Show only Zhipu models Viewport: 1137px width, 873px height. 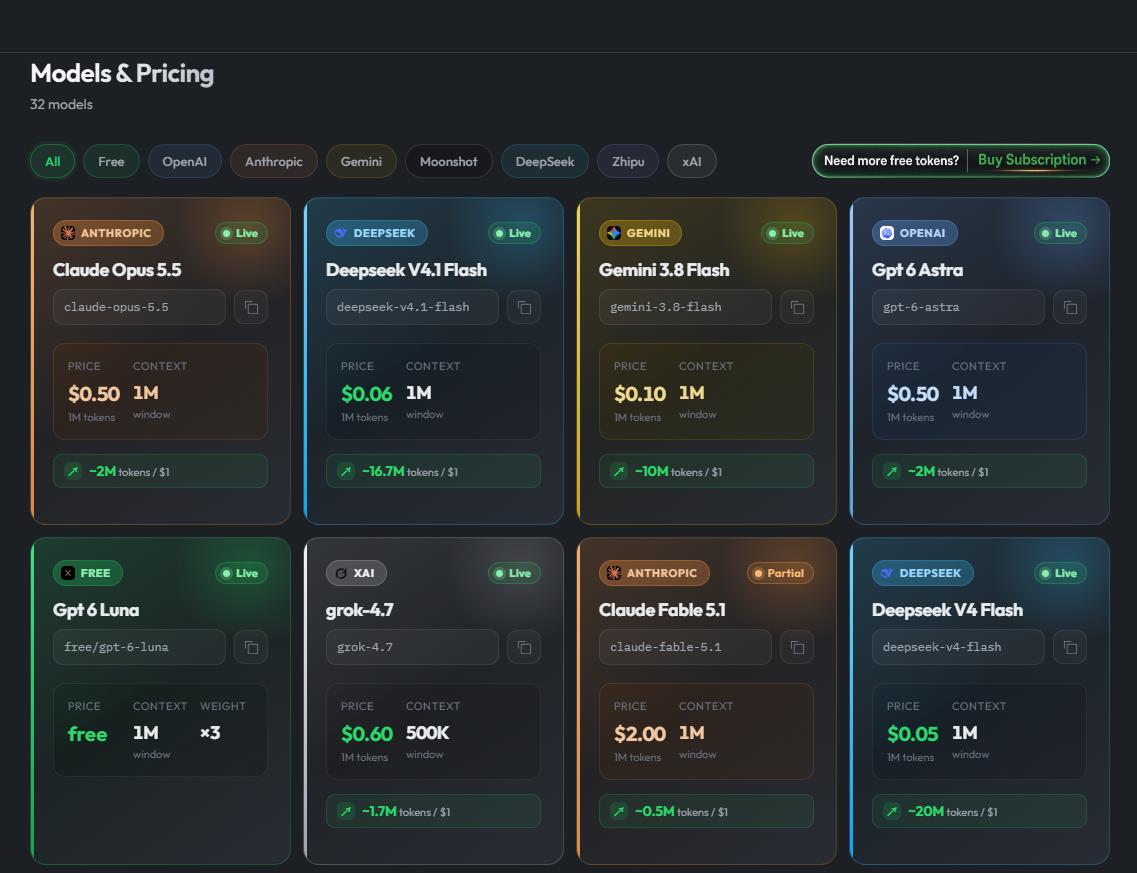[x=628, y=161]
